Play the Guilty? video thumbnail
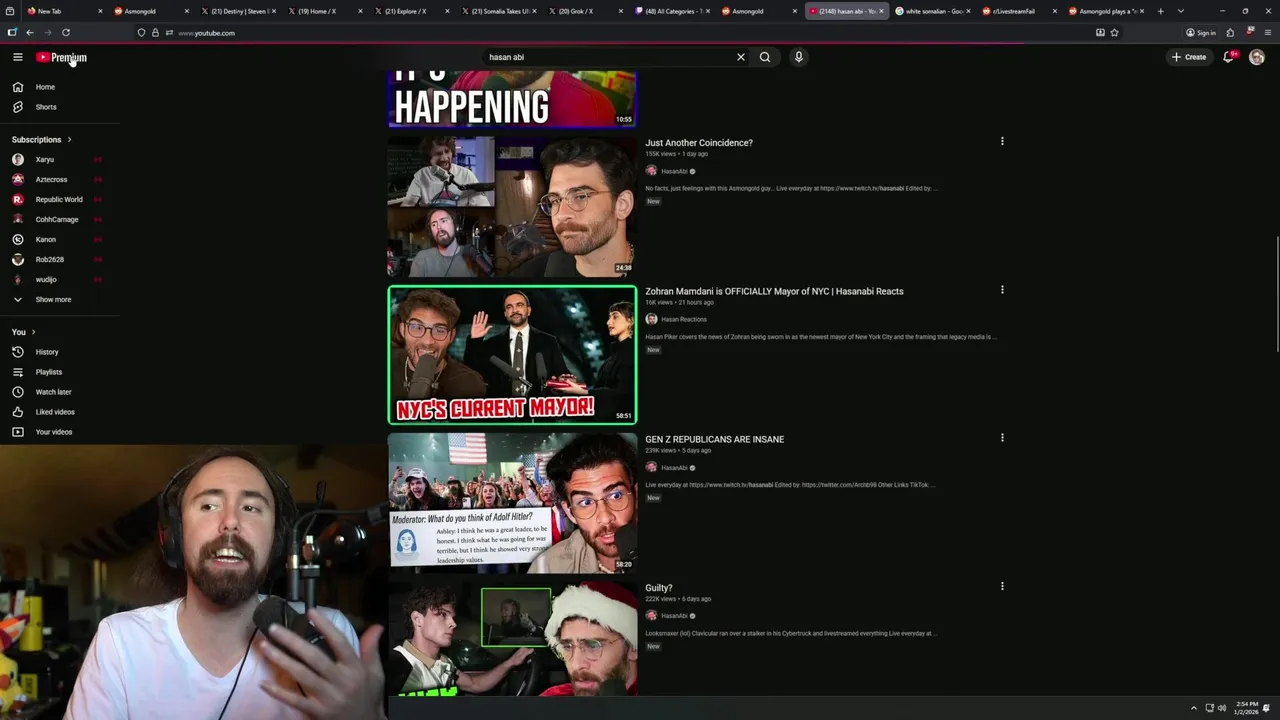Screen dimensions: 1280x720 tap(512, 639)
